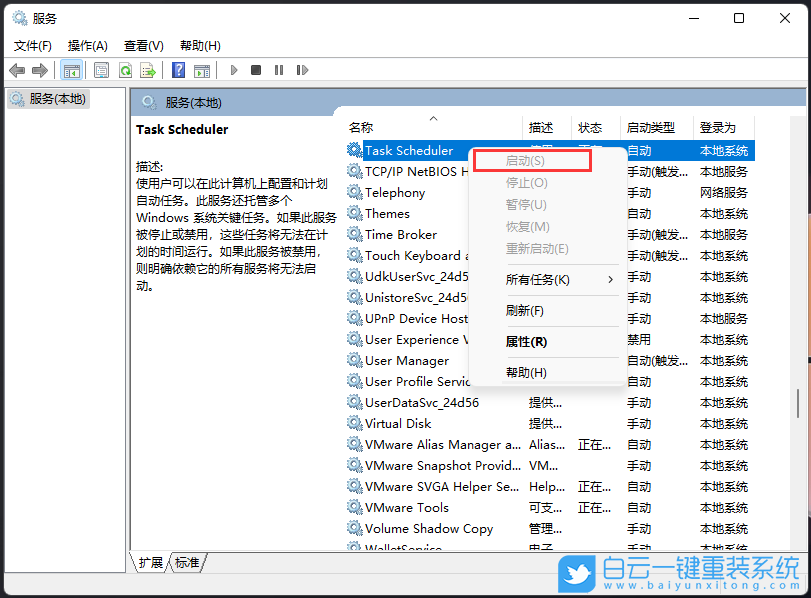Start the service with the play toolbar icon
The image size is (811, 598).
point(233,70)
